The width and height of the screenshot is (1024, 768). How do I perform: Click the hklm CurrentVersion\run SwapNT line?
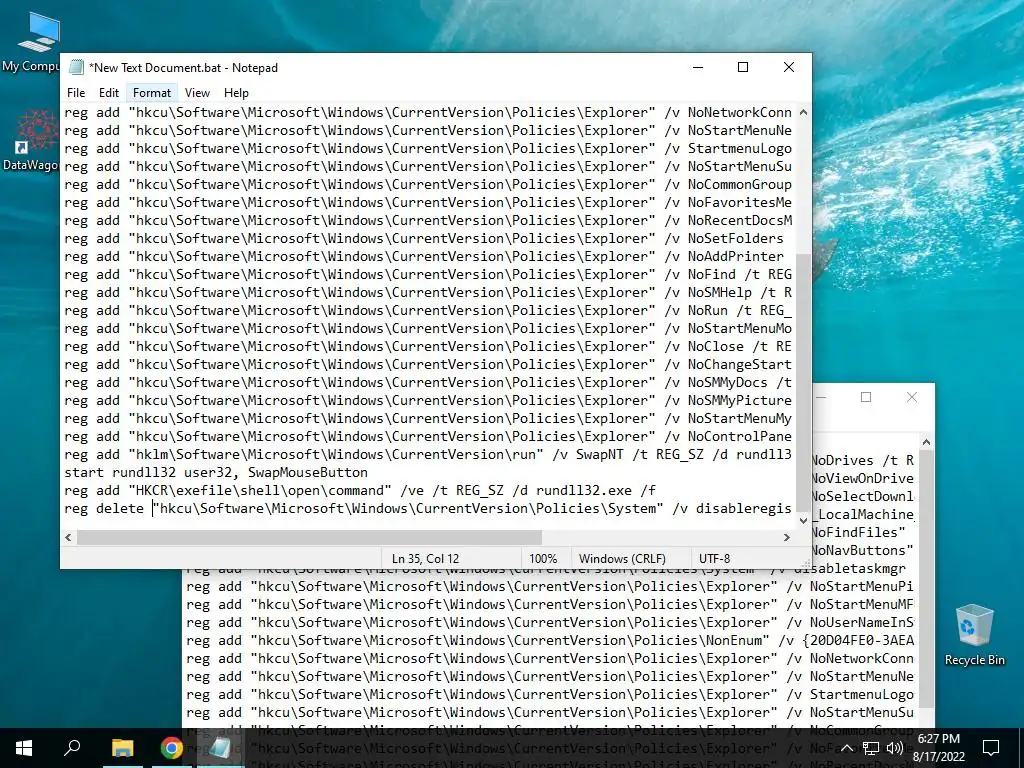(428, 455)
